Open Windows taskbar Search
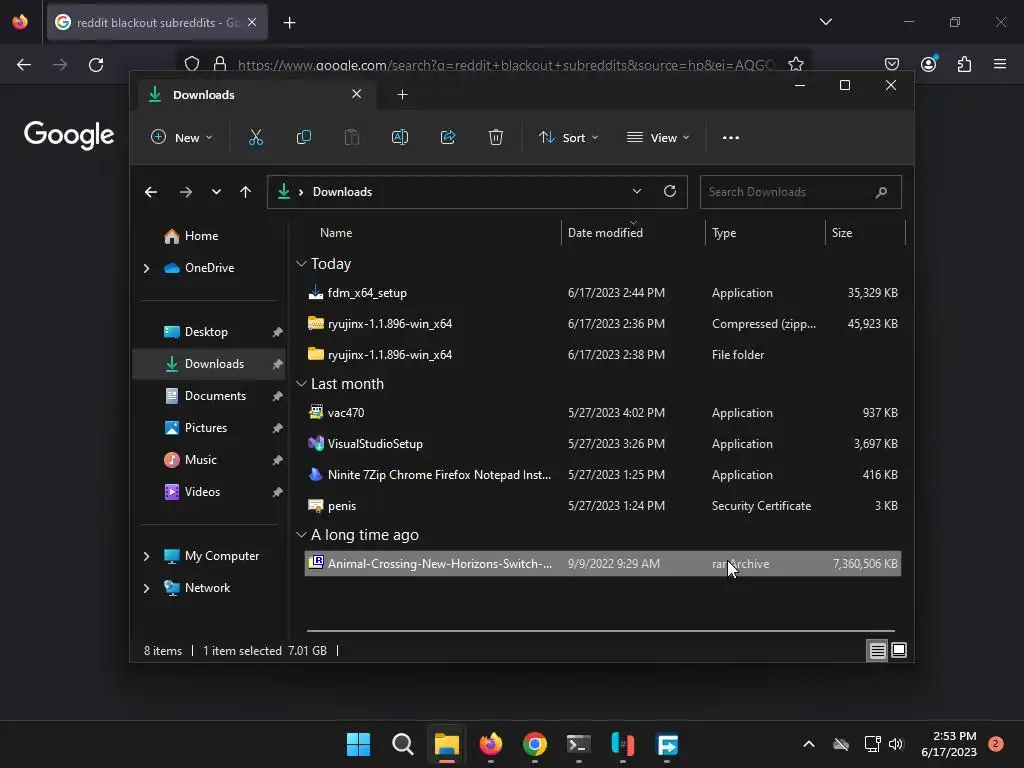 402,744
